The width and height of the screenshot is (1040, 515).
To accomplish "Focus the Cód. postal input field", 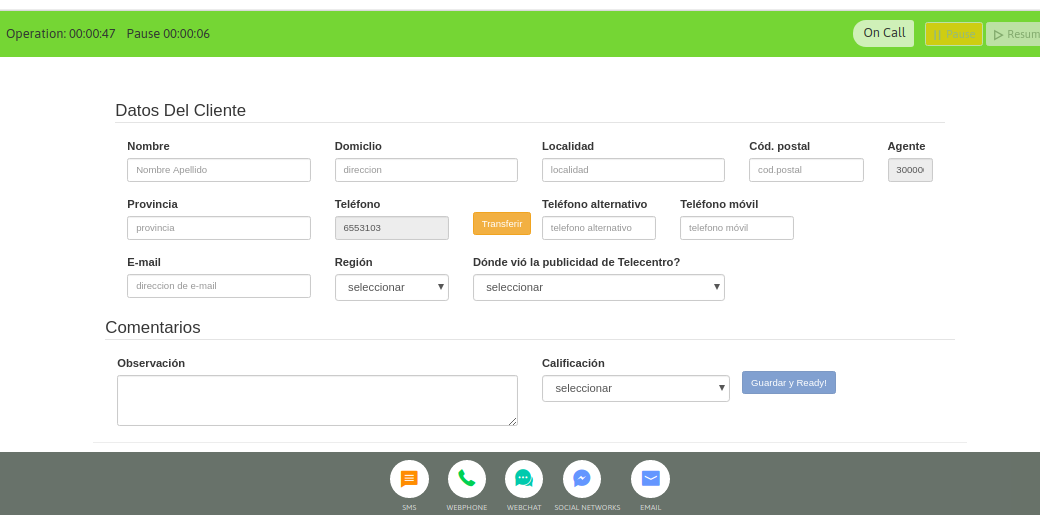I will (x=807, y=170).
